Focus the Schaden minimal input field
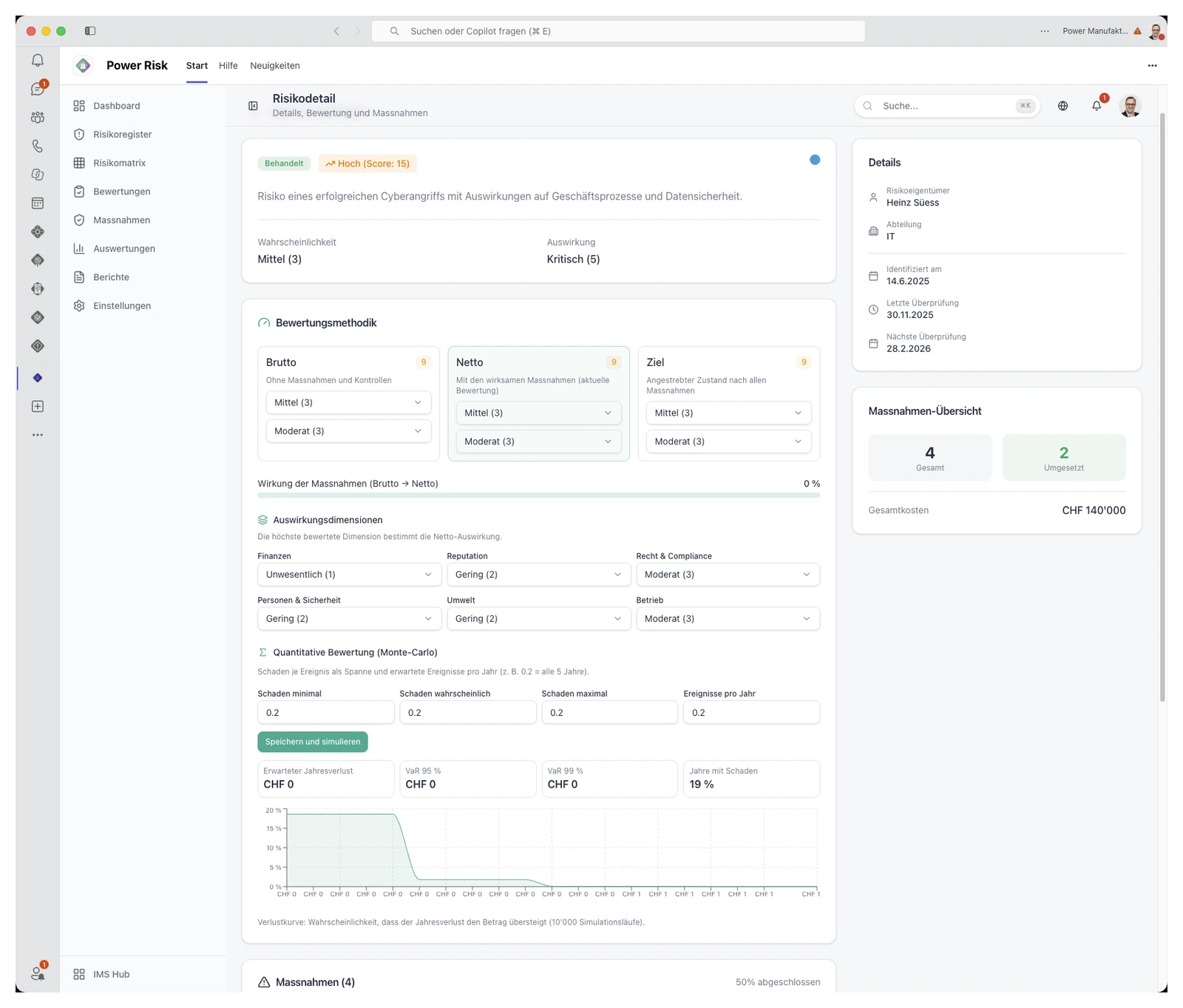This screenshot has height=1008, width=1183. tap(325, 712)
